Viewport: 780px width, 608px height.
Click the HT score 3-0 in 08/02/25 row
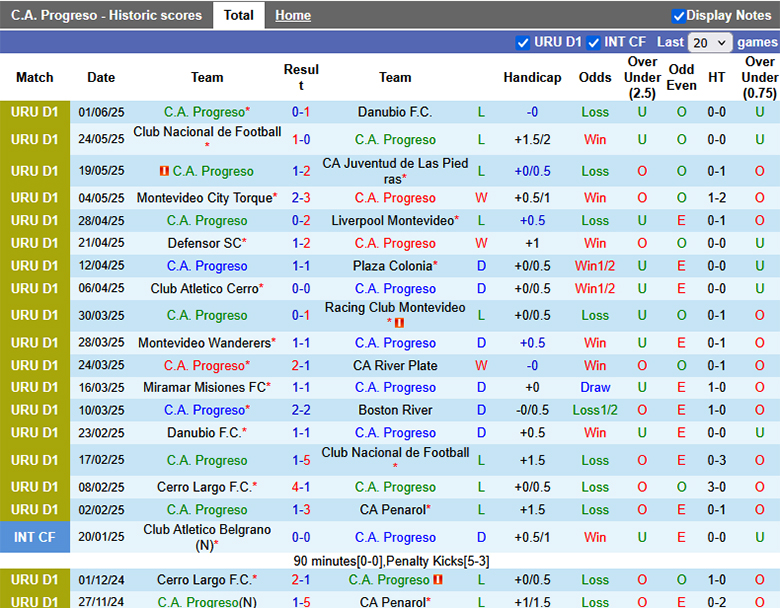pos(716,487)
